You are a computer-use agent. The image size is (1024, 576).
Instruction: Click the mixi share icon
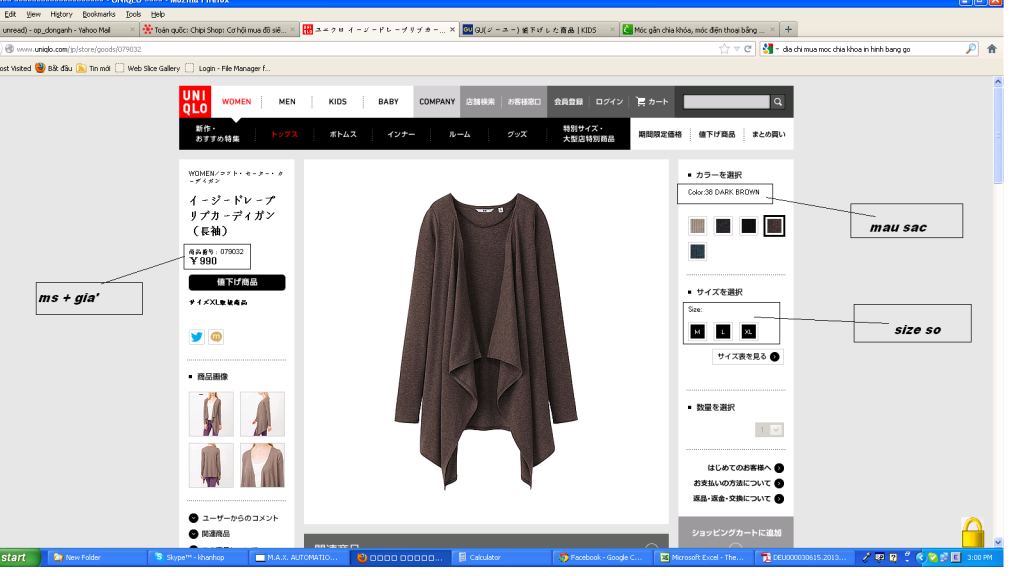point(216,337)
